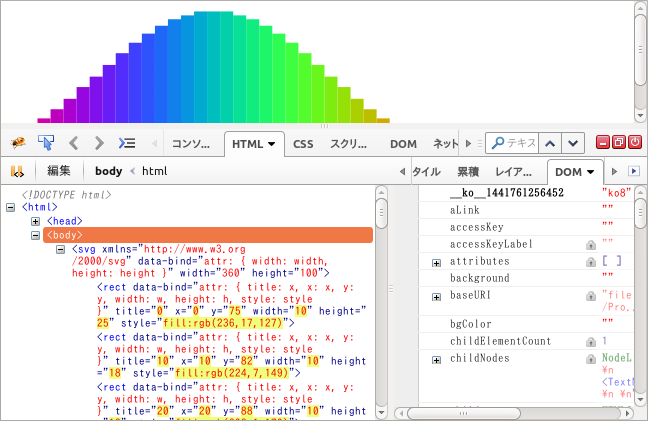
Task: Jump to previous search result arrow
Action: [x=548, y=143]
